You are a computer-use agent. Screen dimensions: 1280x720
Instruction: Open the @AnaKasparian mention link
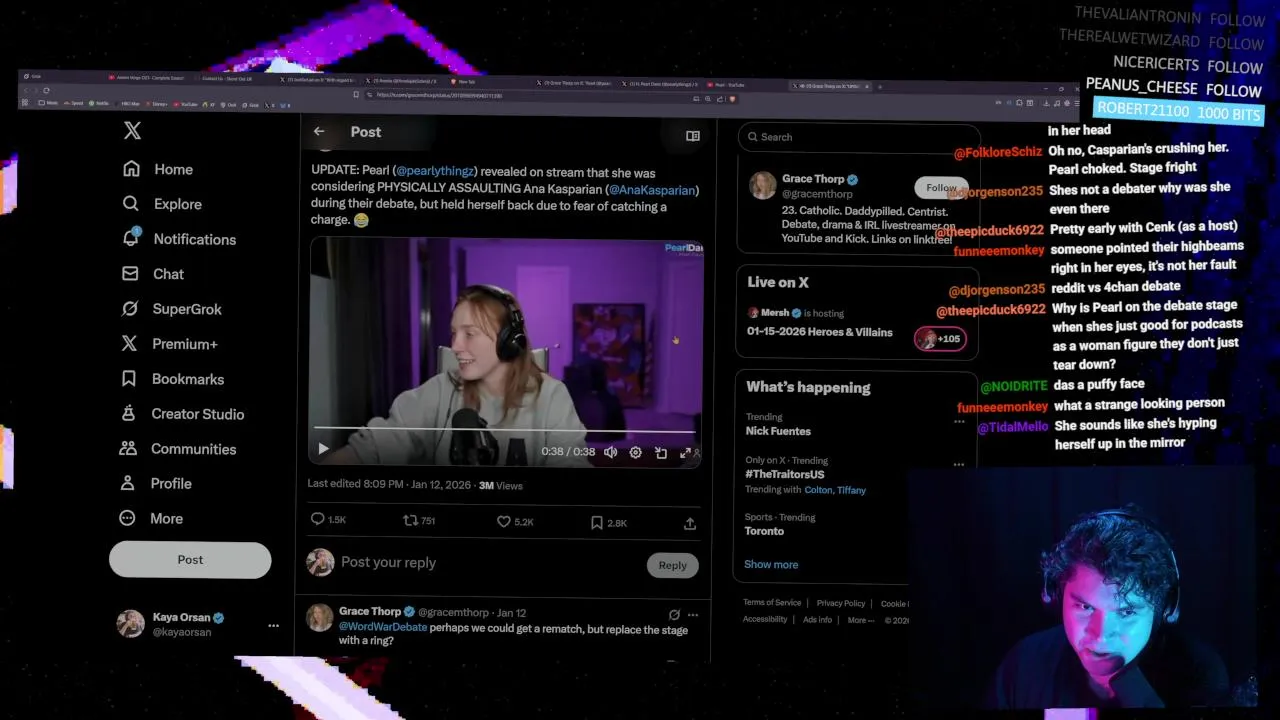pyautogui.click(x=651, y=190)
